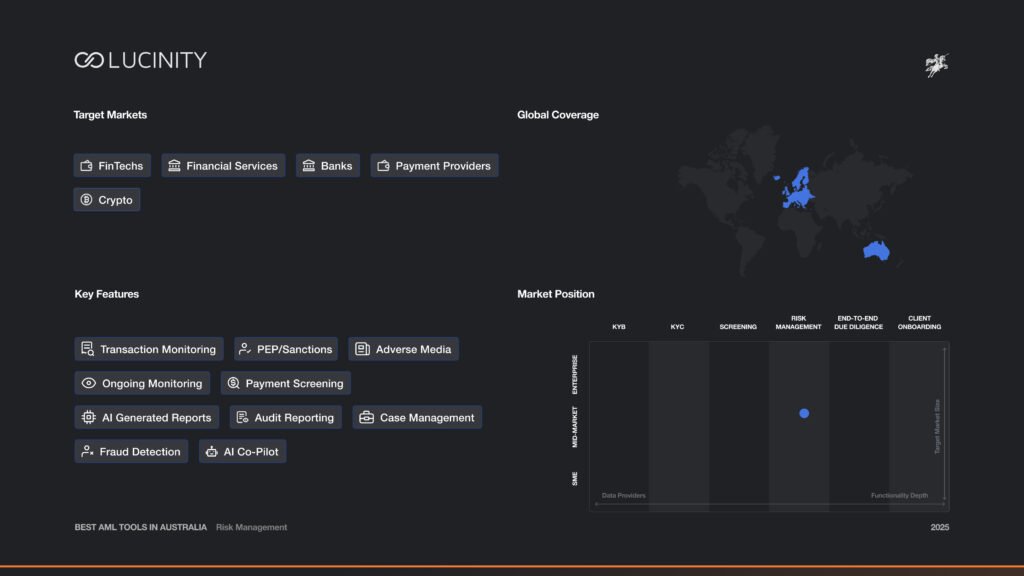Open the AI Co-Pilot feature label
1024x576 pixels.
tap(251, 451)
